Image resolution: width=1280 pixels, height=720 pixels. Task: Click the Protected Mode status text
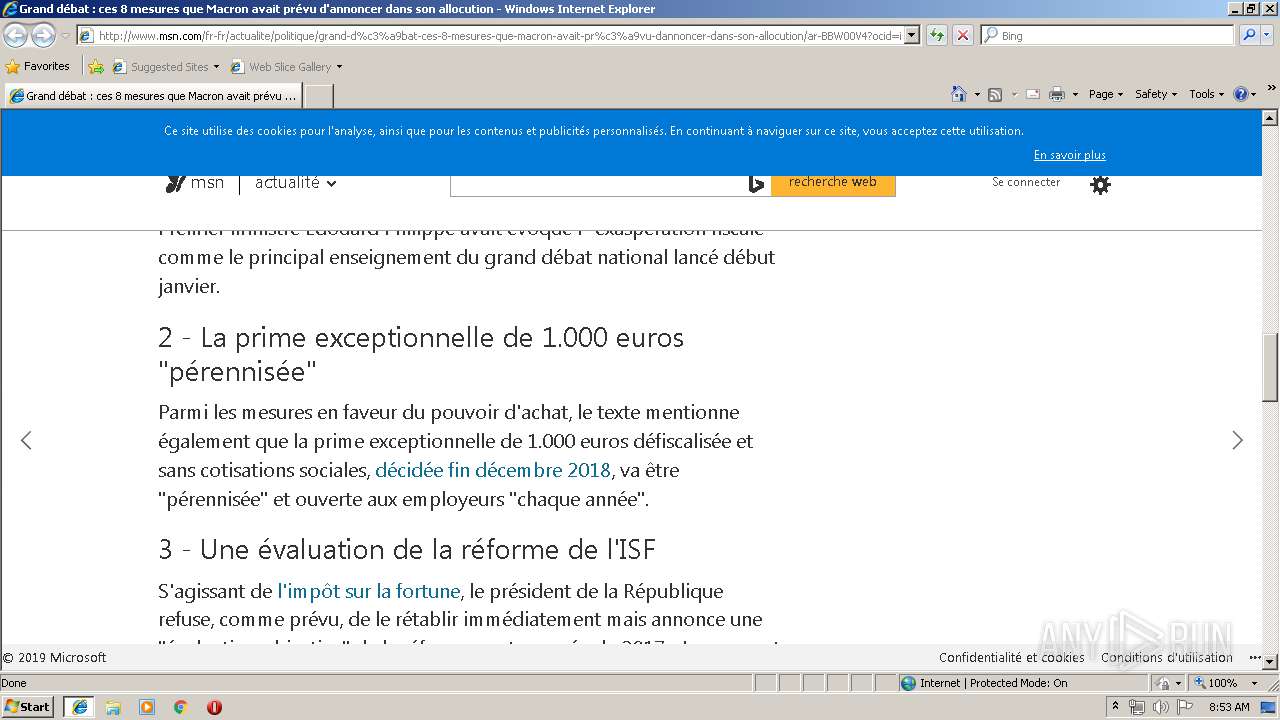(x=993, y=683)
